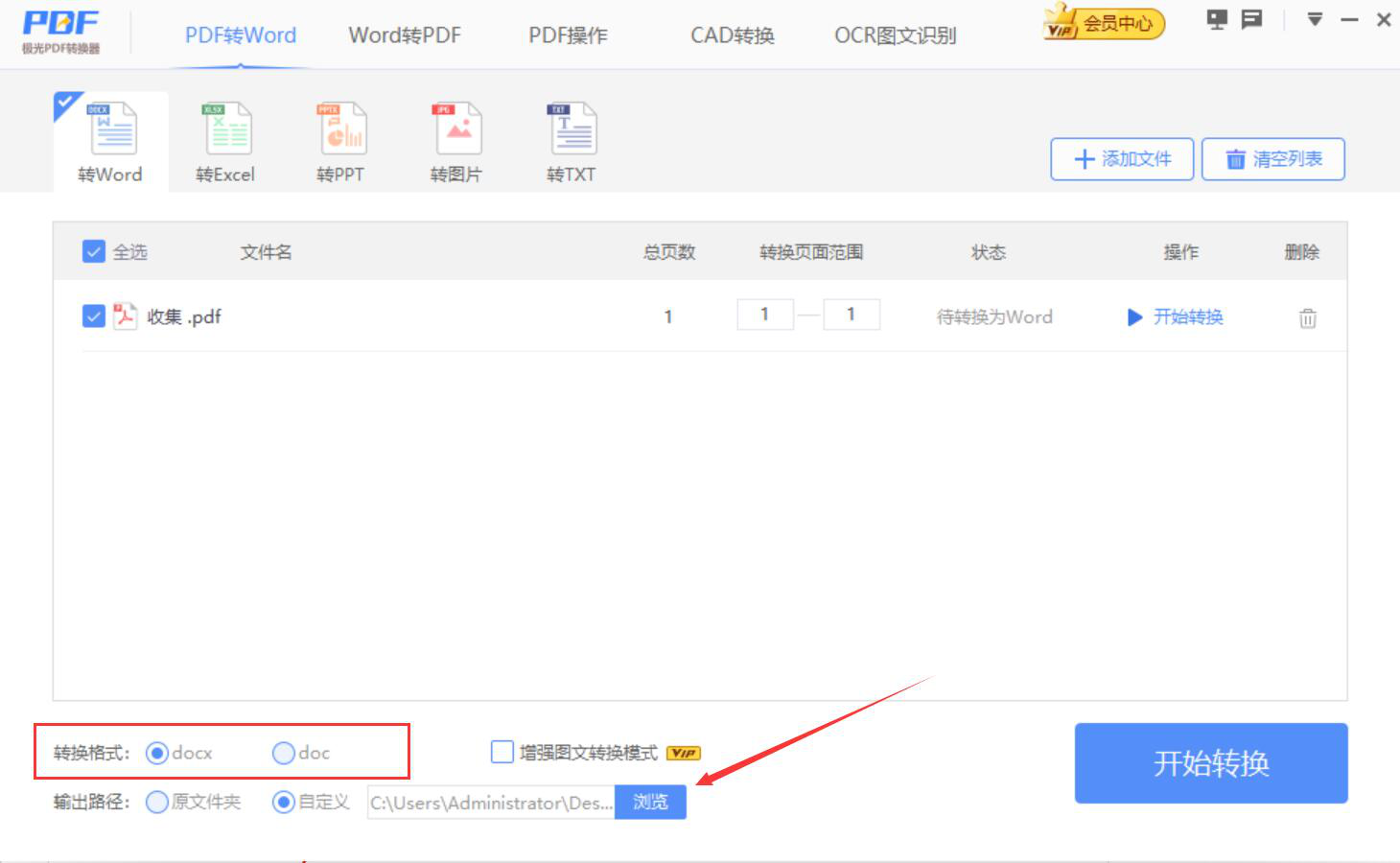Click the 文件名 column header

[x=266, y=252]
